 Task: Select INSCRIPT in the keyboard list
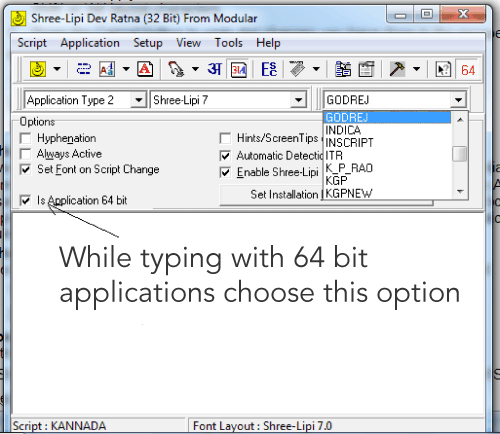point(387,143)
